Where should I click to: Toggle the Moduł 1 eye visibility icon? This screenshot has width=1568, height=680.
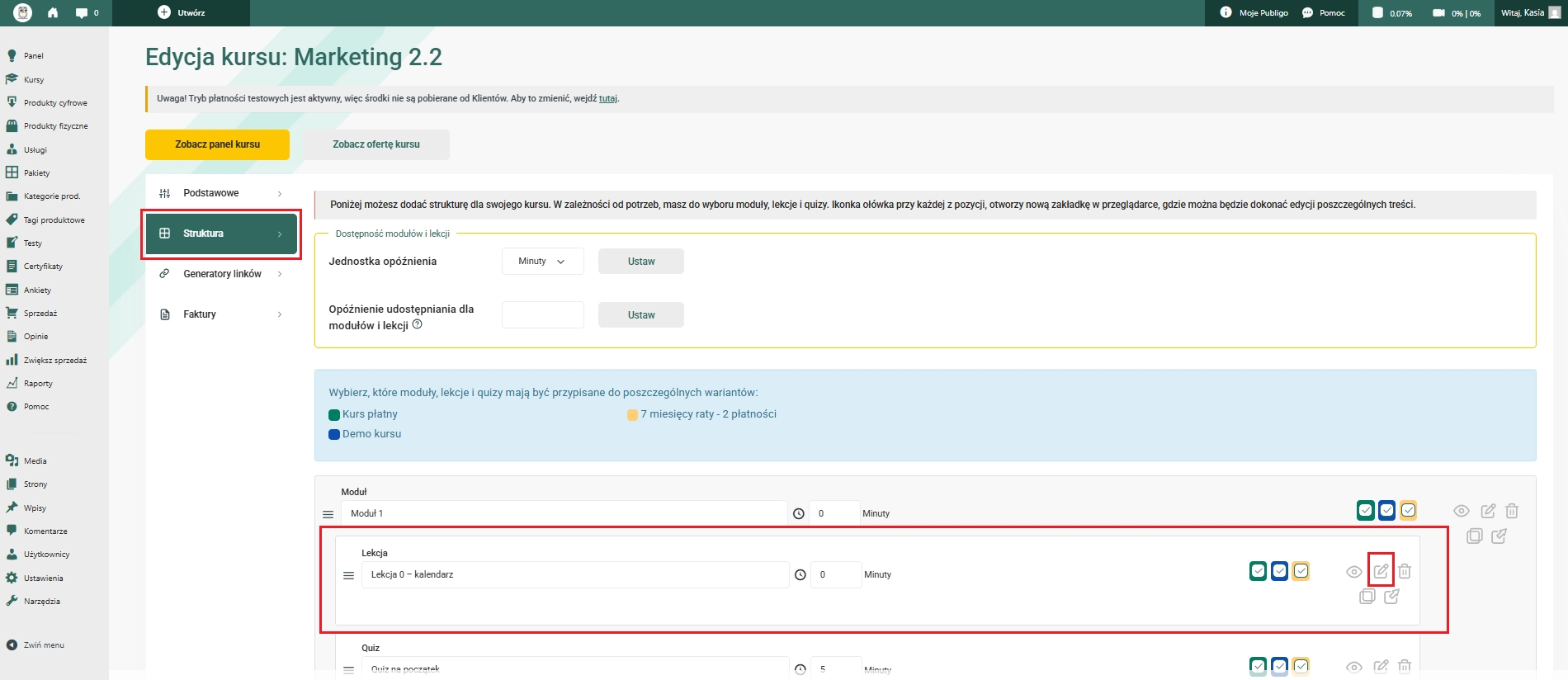coord(1461,511)
